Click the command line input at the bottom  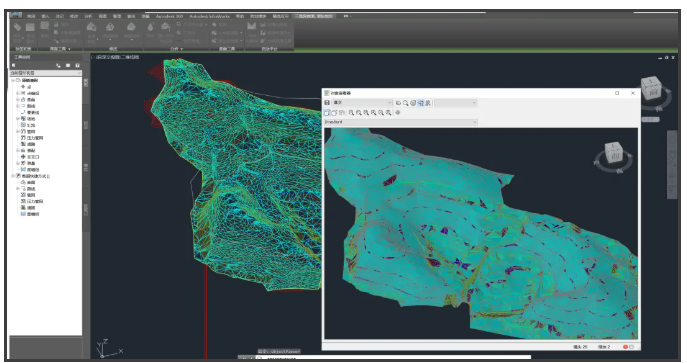[393, 358]
